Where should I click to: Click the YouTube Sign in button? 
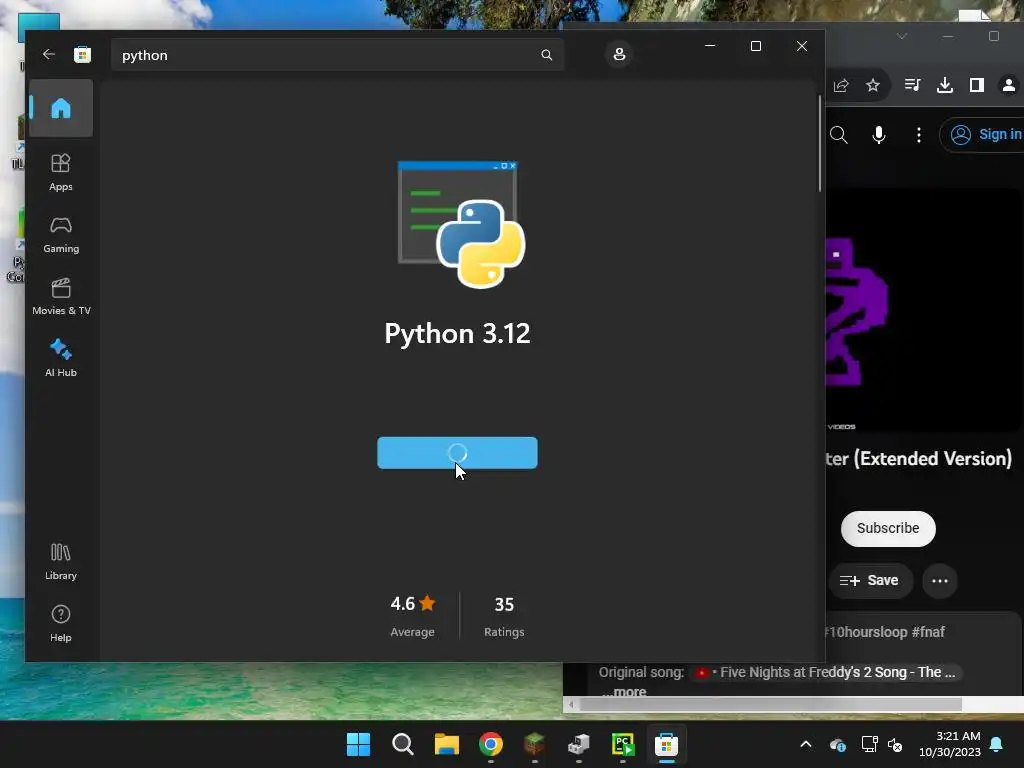982,135
